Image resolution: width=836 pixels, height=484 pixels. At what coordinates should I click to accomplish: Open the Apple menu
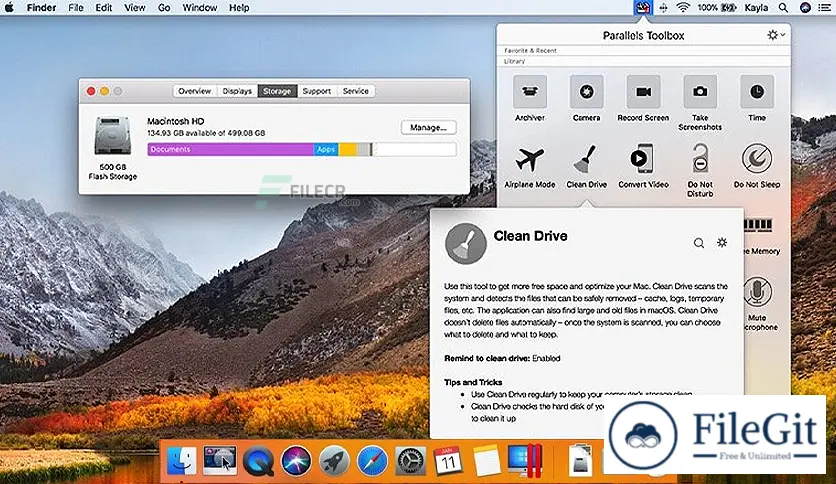pos(9,7)
